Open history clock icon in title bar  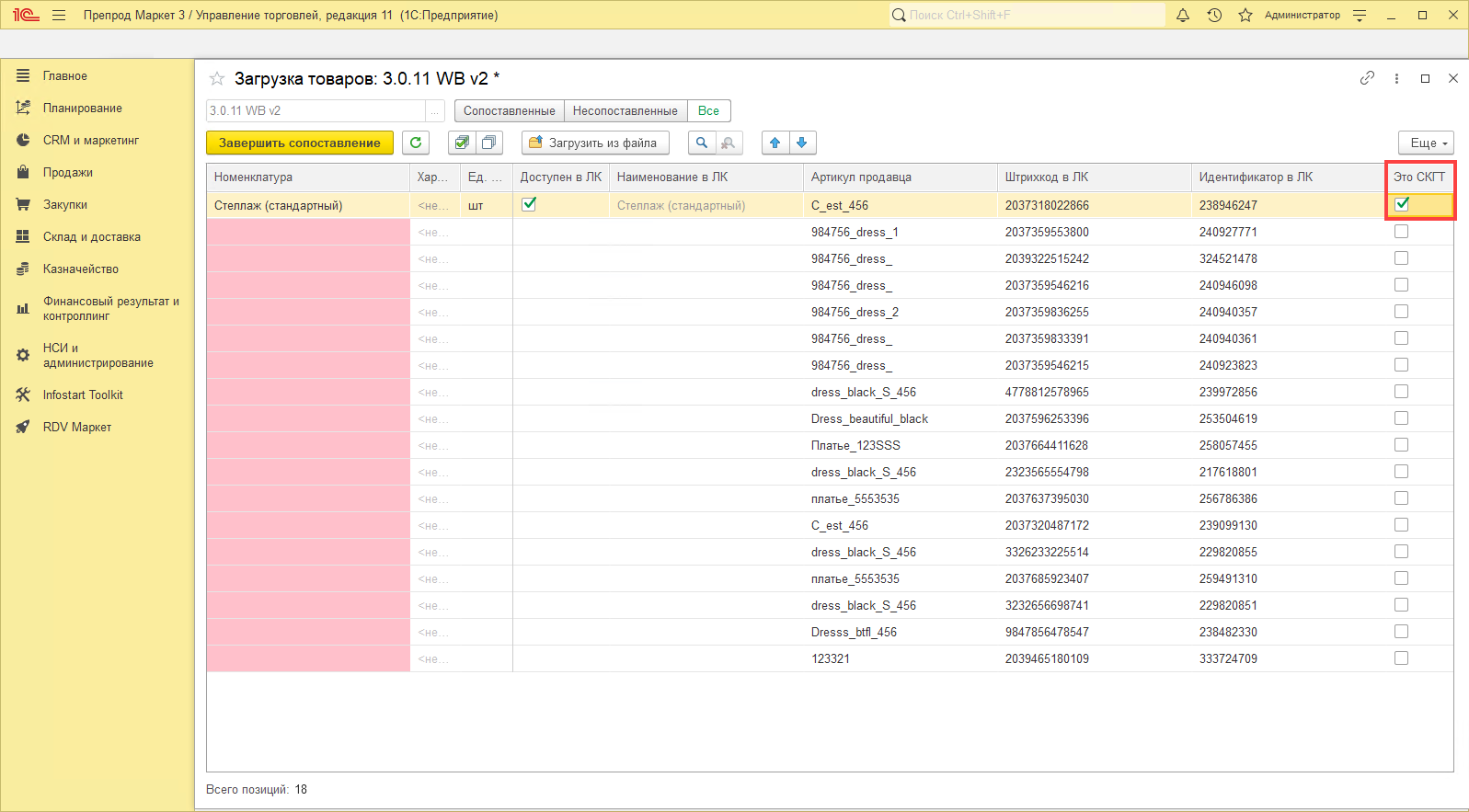point(1214,15)
